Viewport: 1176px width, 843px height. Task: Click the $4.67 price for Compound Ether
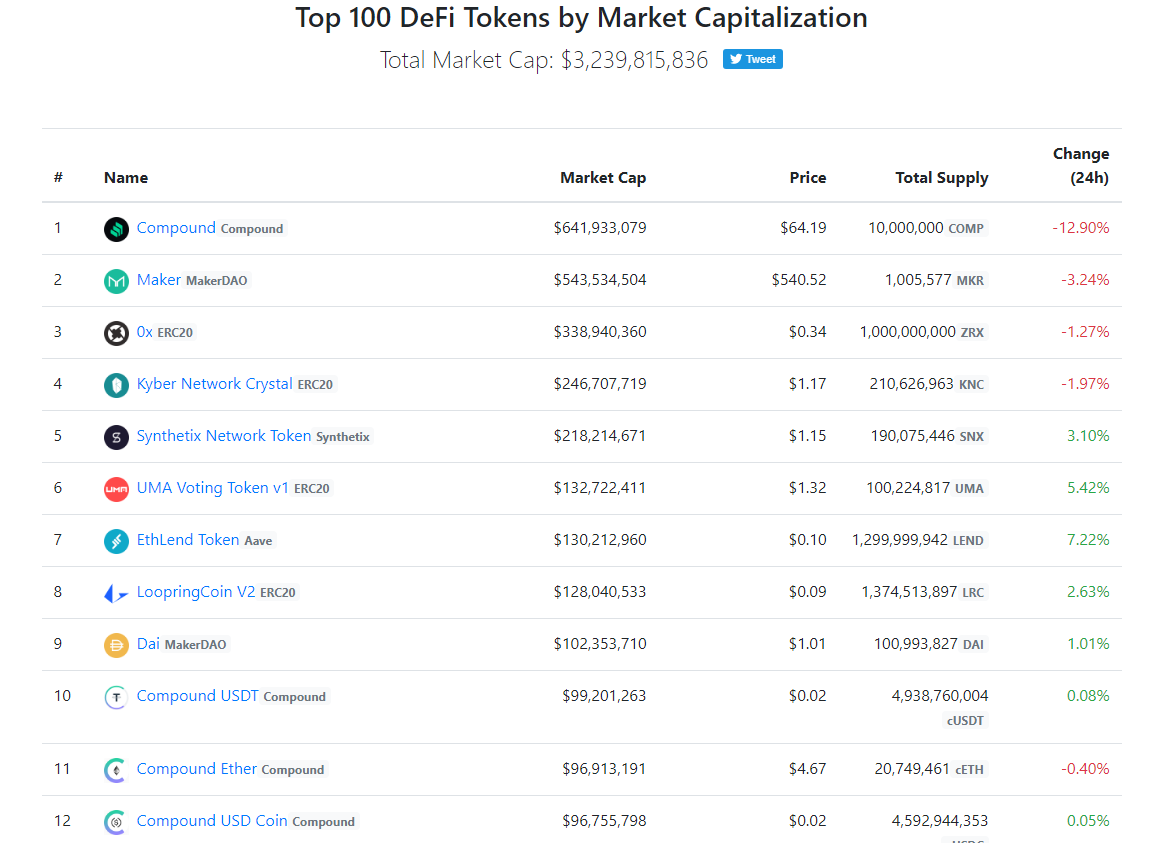click(x=808, y=769)
